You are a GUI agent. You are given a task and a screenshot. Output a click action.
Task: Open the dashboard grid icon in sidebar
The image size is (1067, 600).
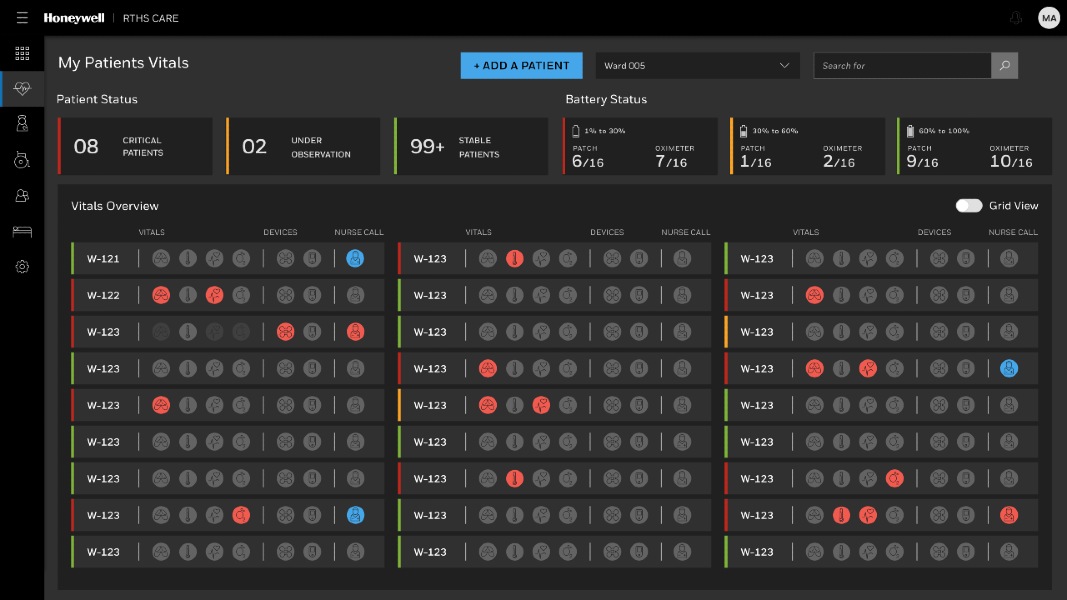pyautogui.click(x=22, y=54)
